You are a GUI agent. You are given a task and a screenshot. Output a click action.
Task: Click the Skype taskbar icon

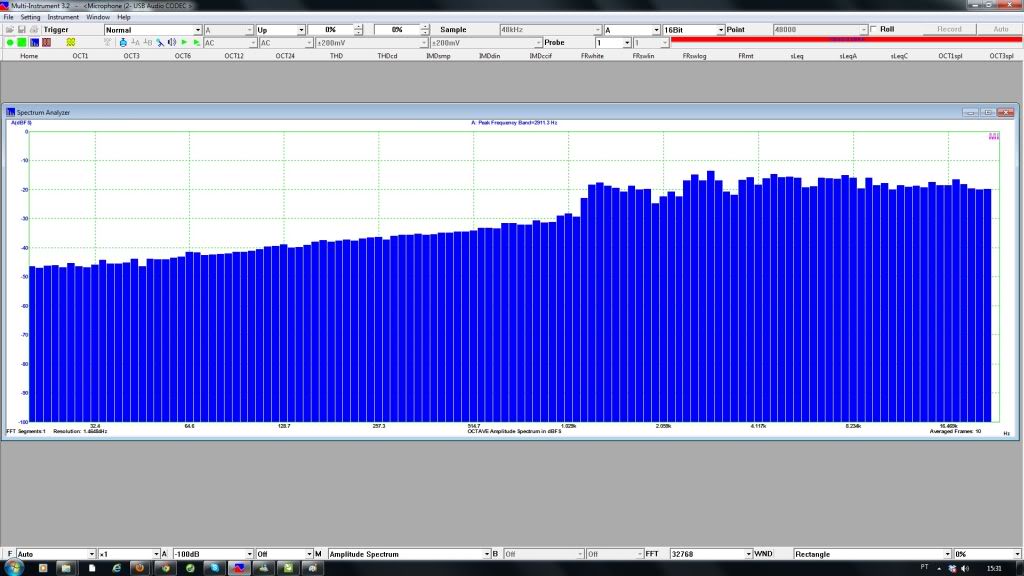214,568
